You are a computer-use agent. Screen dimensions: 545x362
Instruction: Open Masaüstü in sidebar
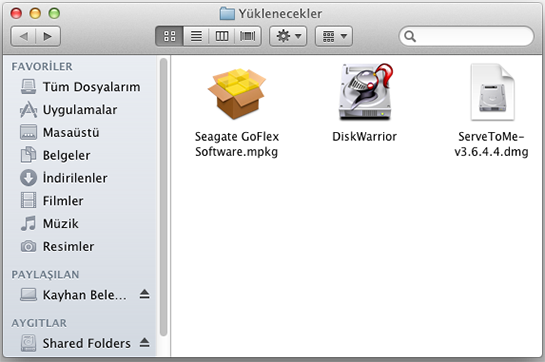(81, 132)
